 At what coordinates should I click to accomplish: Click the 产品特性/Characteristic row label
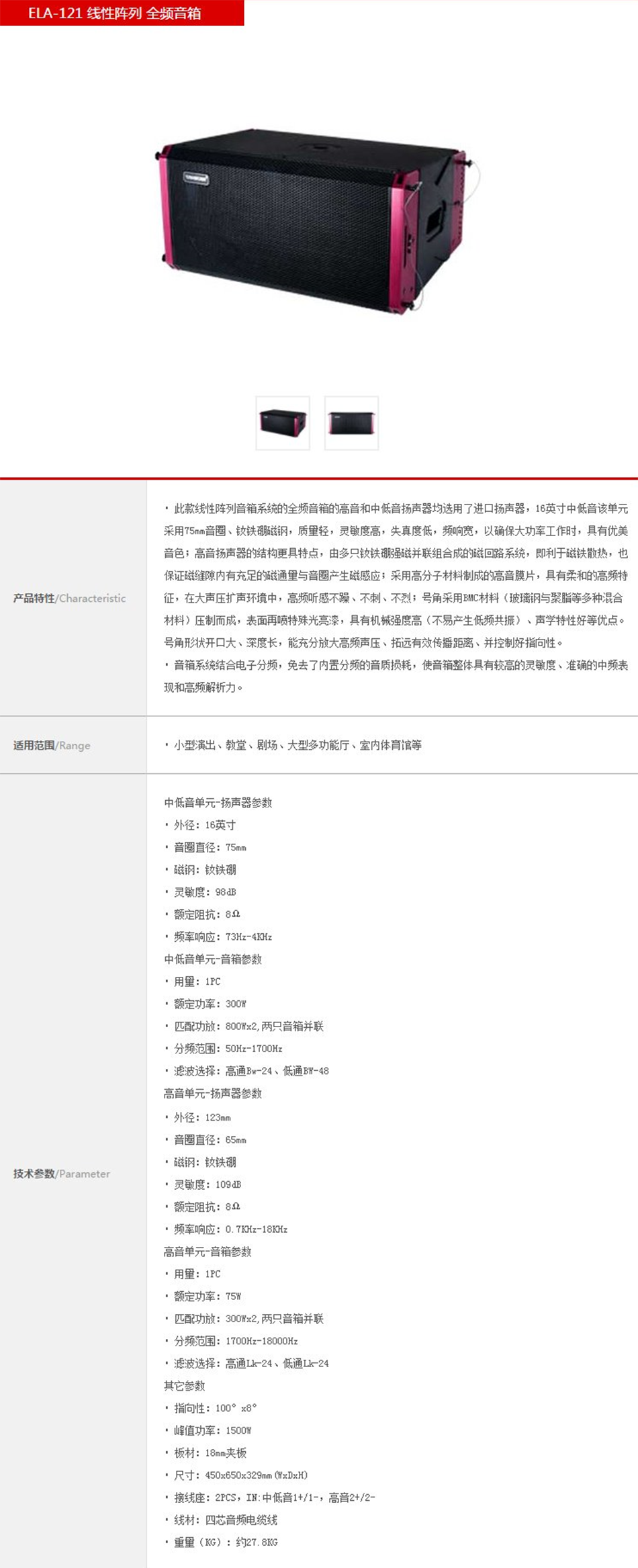pyautogui.click(x=69, y=598)
